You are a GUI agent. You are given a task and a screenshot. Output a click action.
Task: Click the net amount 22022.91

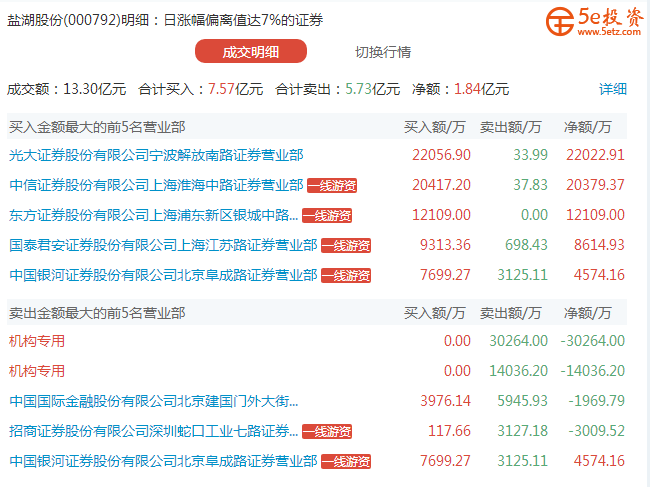pos(595,155)
